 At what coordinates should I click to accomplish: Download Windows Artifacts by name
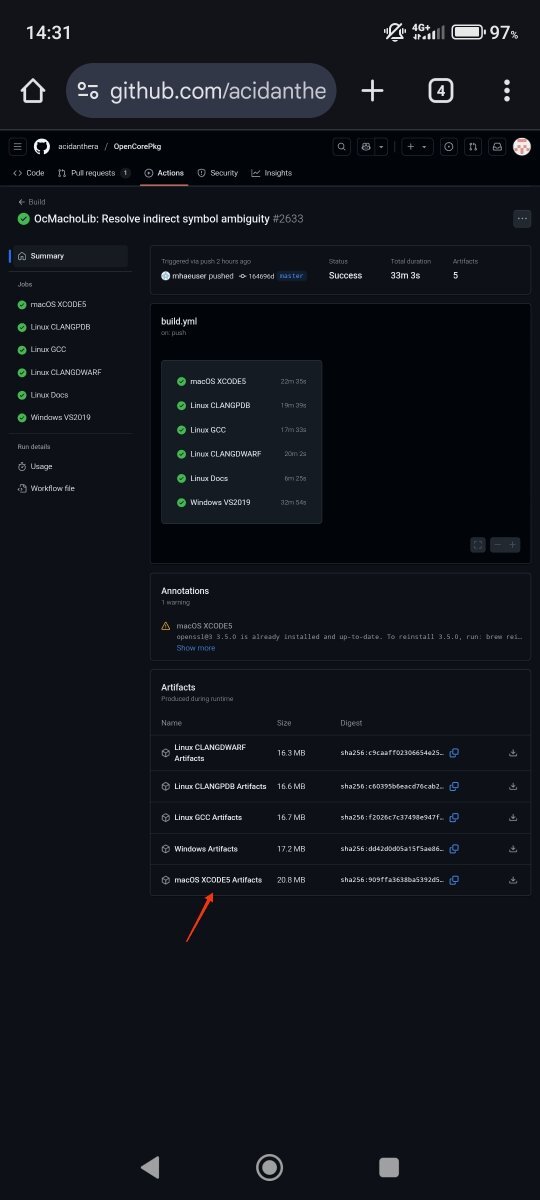[206, 849]
